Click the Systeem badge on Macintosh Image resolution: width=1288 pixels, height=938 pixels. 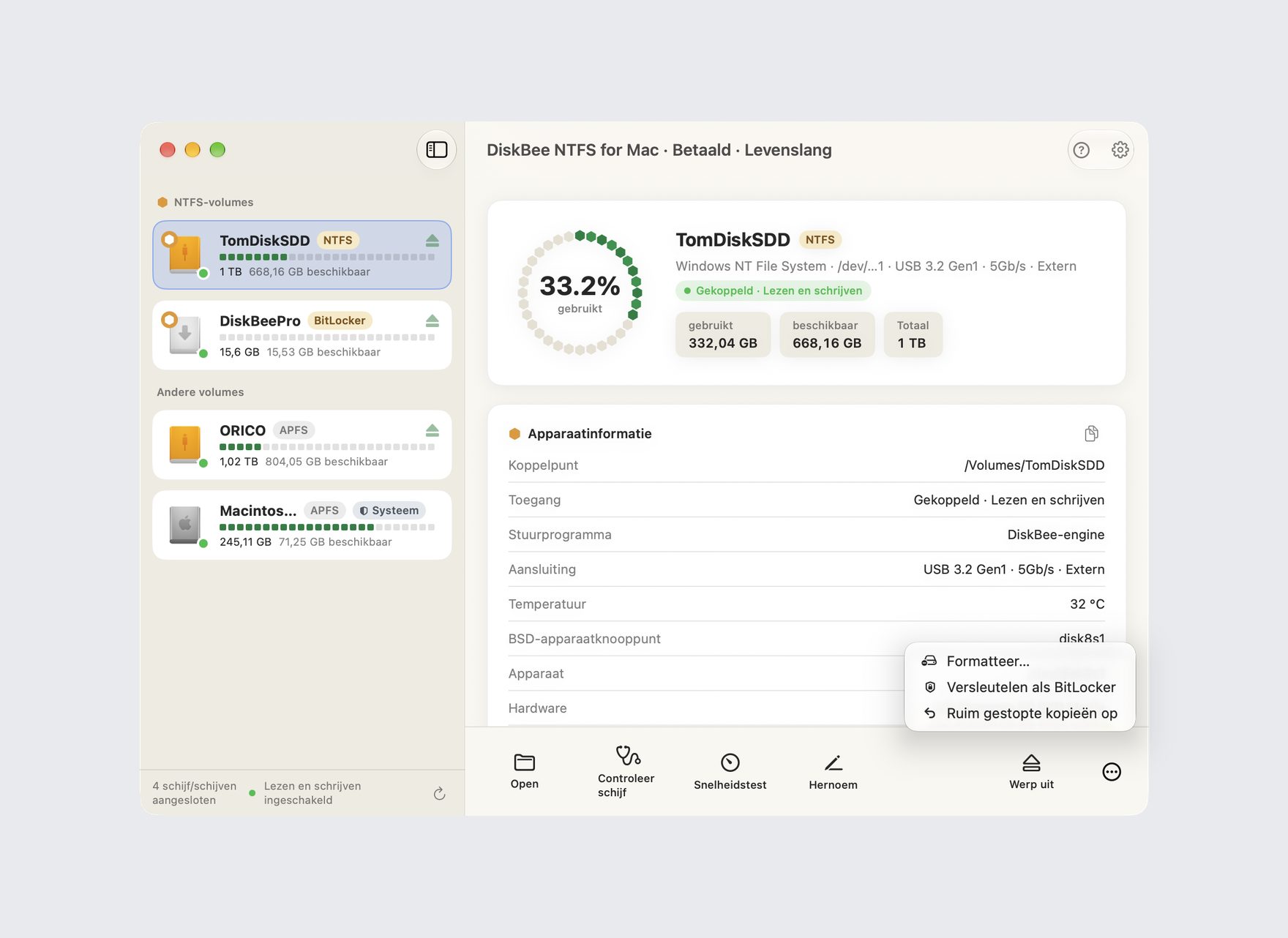[389, 511]
